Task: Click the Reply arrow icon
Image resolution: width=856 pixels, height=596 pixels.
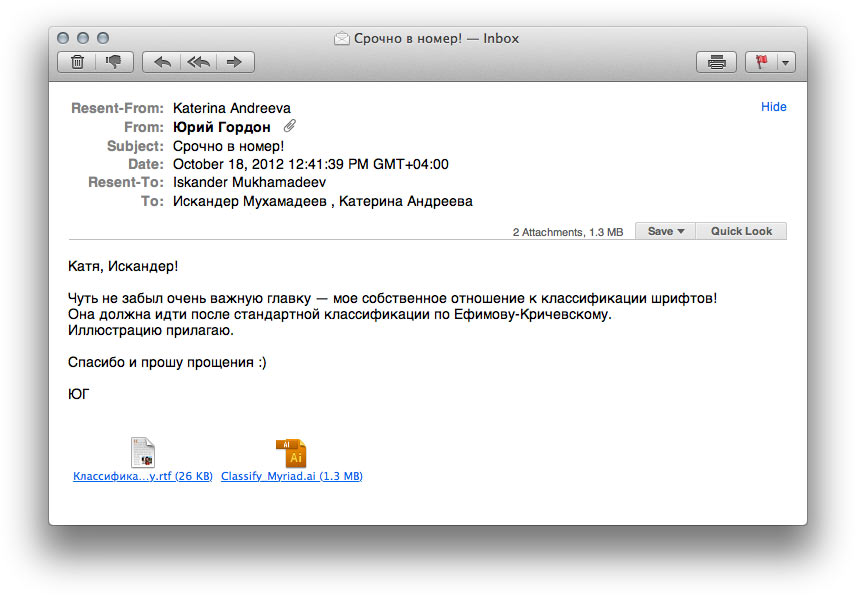Action: point(162,62)
